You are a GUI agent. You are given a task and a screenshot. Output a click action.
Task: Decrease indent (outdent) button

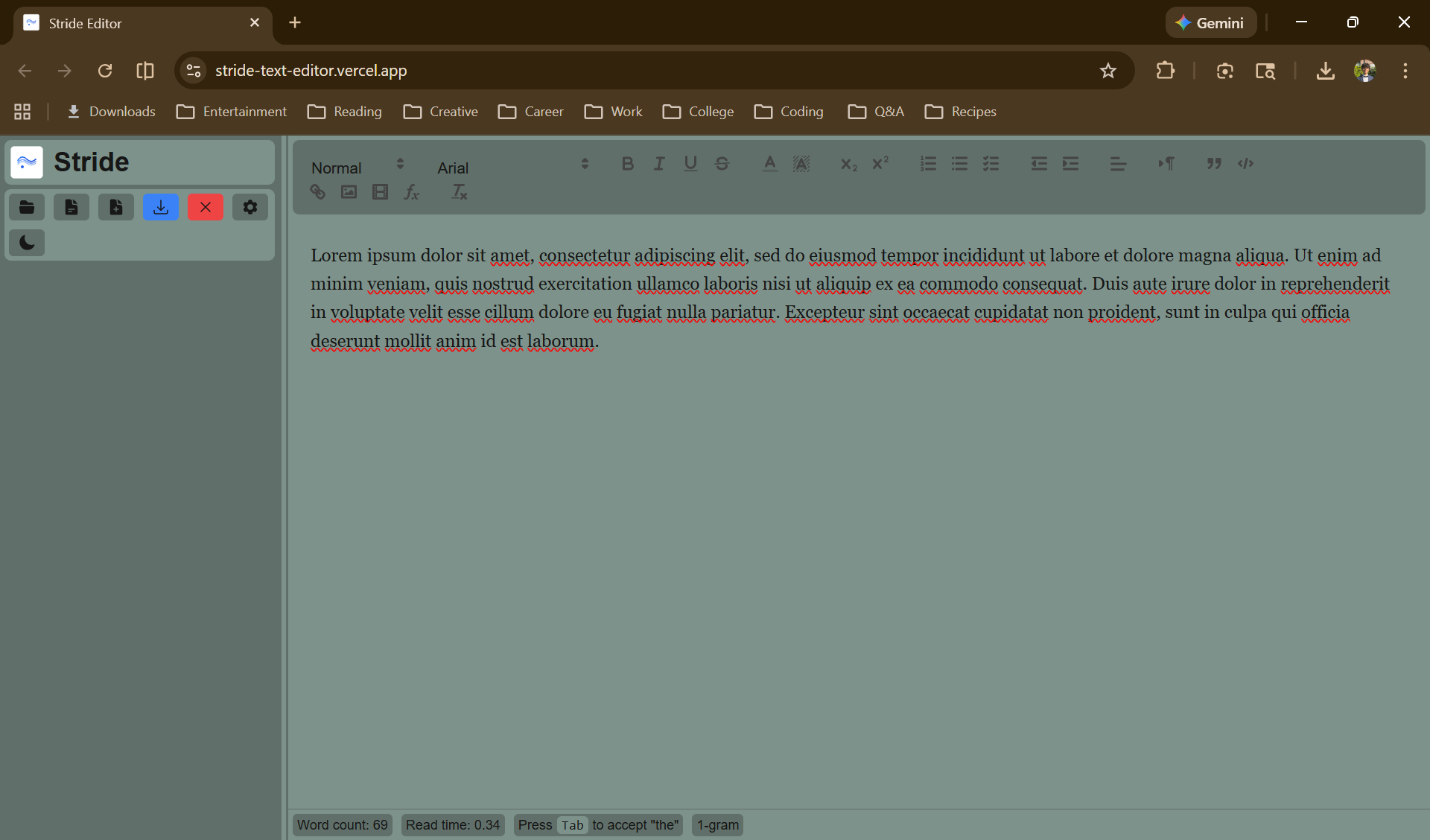[1039, 164]
